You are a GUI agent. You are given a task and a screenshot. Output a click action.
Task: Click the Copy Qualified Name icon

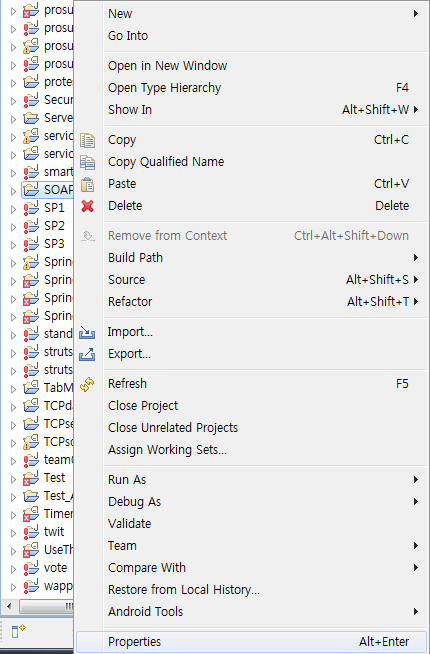pyautogui.click(x=88, y=162)
